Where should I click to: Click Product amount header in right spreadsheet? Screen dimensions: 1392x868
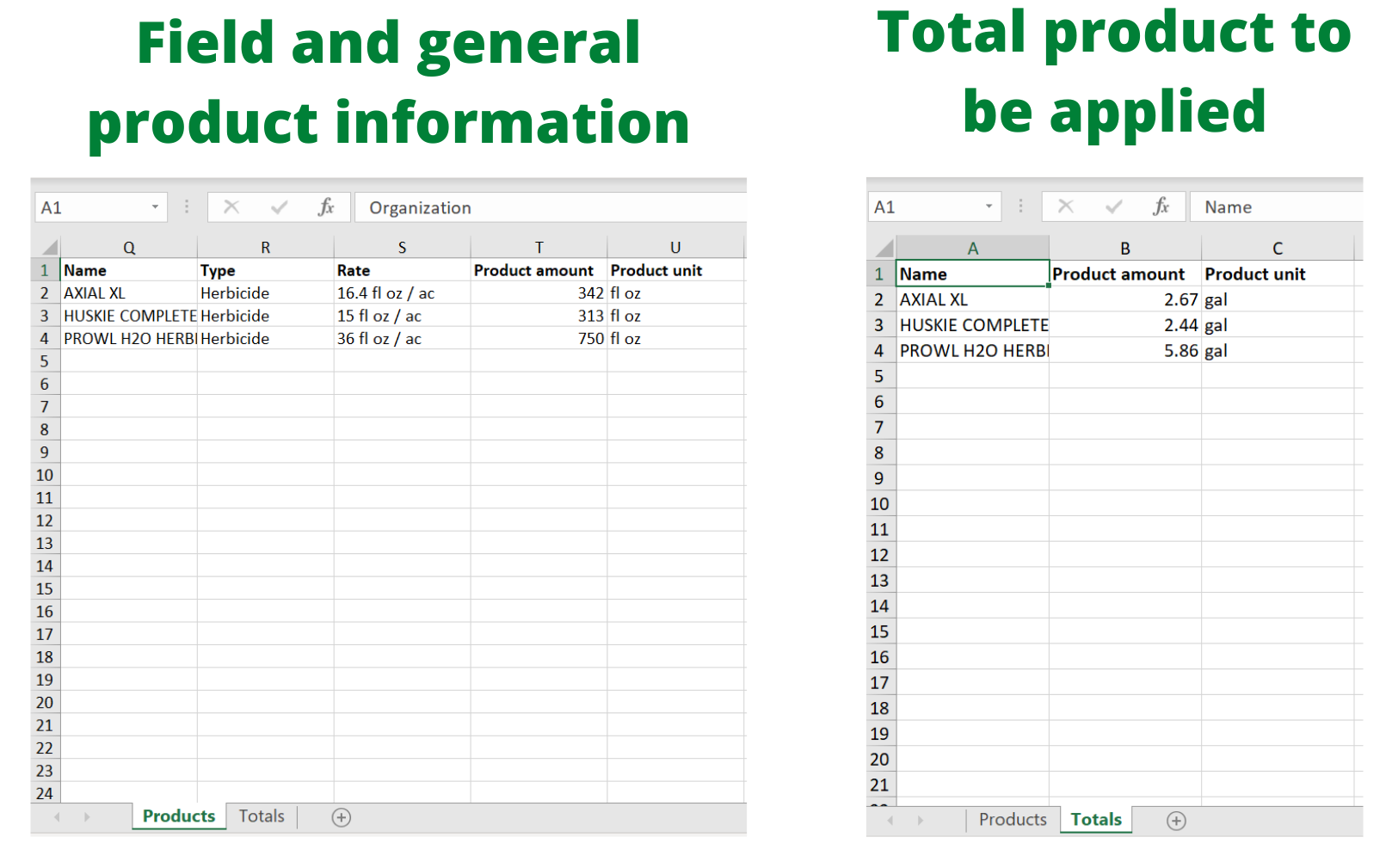1125,274
